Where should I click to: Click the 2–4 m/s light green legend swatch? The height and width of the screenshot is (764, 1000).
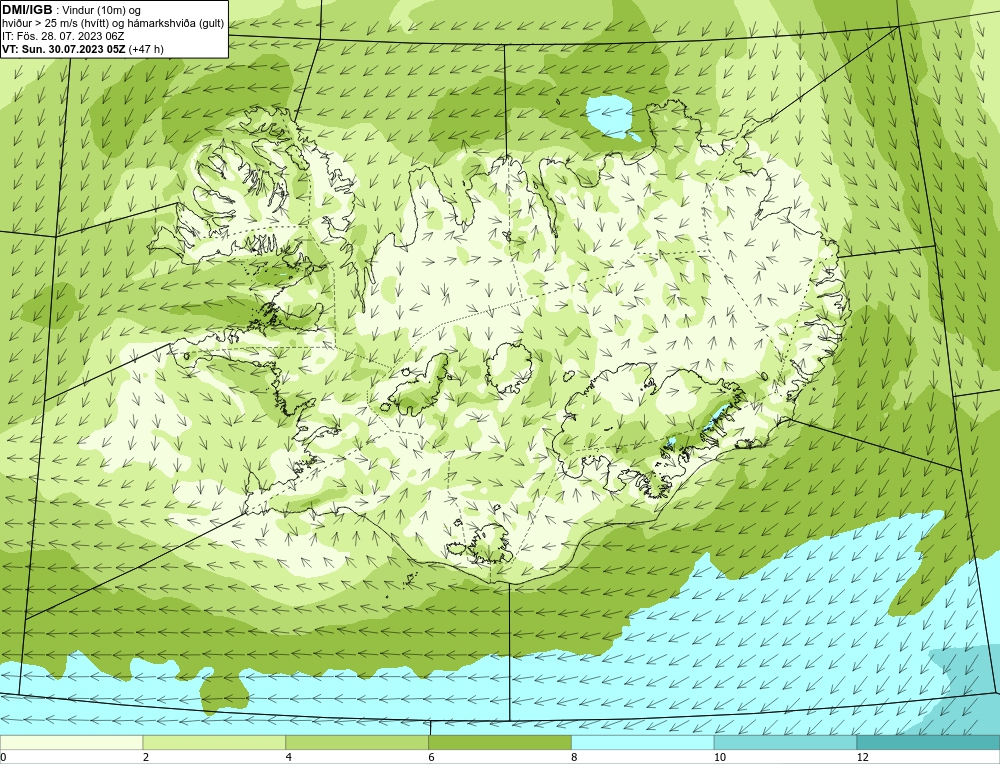tap(214, 743)
